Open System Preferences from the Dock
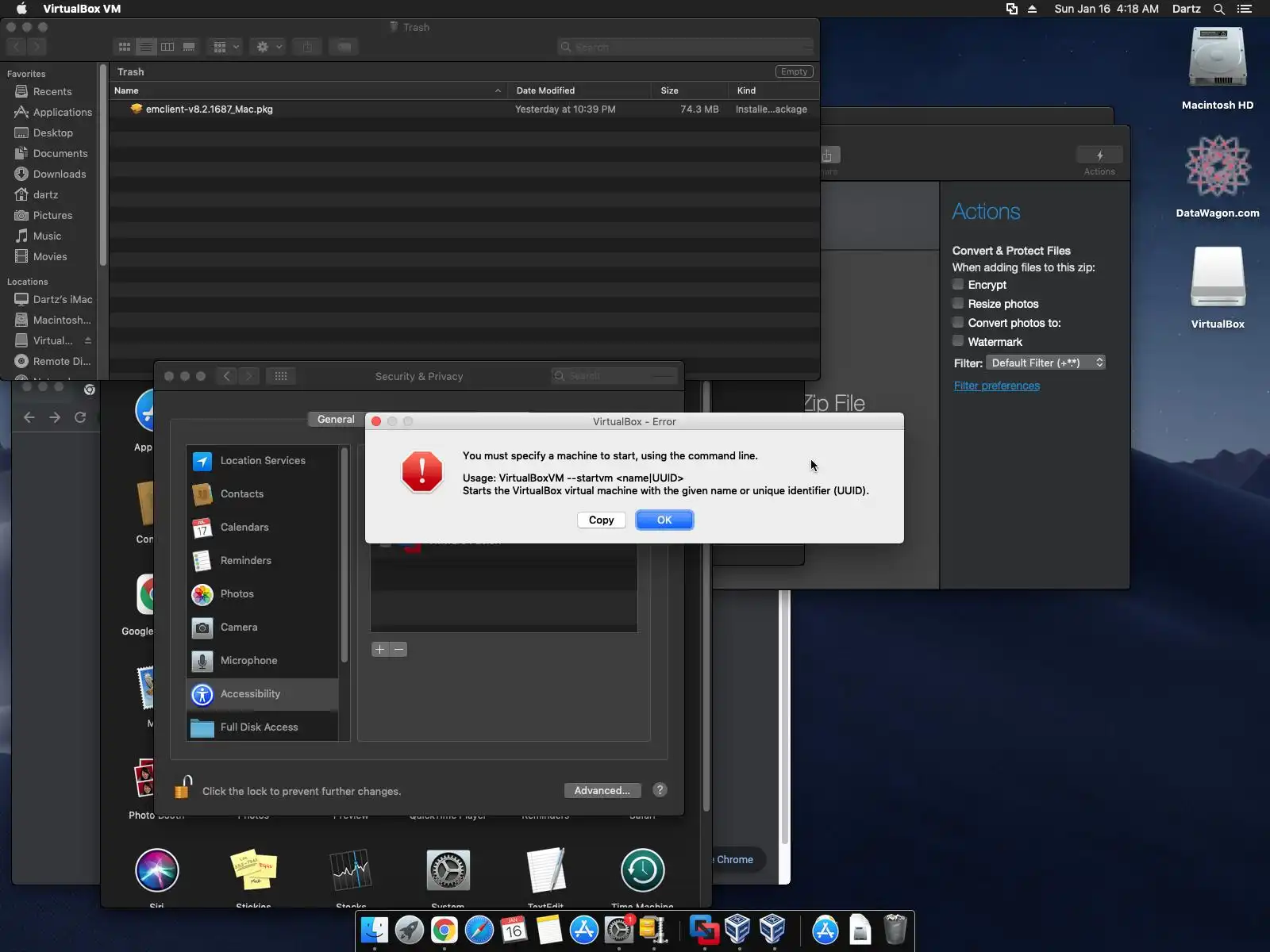 coord(619,930)
